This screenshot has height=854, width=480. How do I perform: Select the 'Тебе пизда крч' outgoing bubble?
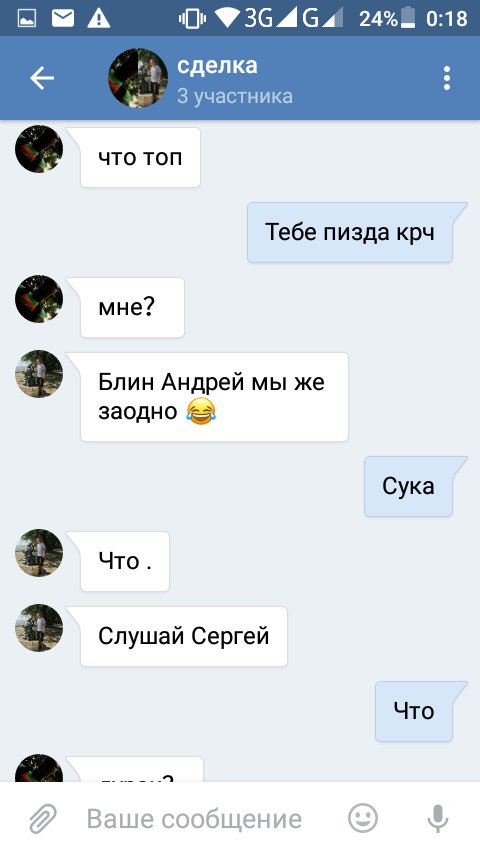pyautogui.click(x=350, y=233)
